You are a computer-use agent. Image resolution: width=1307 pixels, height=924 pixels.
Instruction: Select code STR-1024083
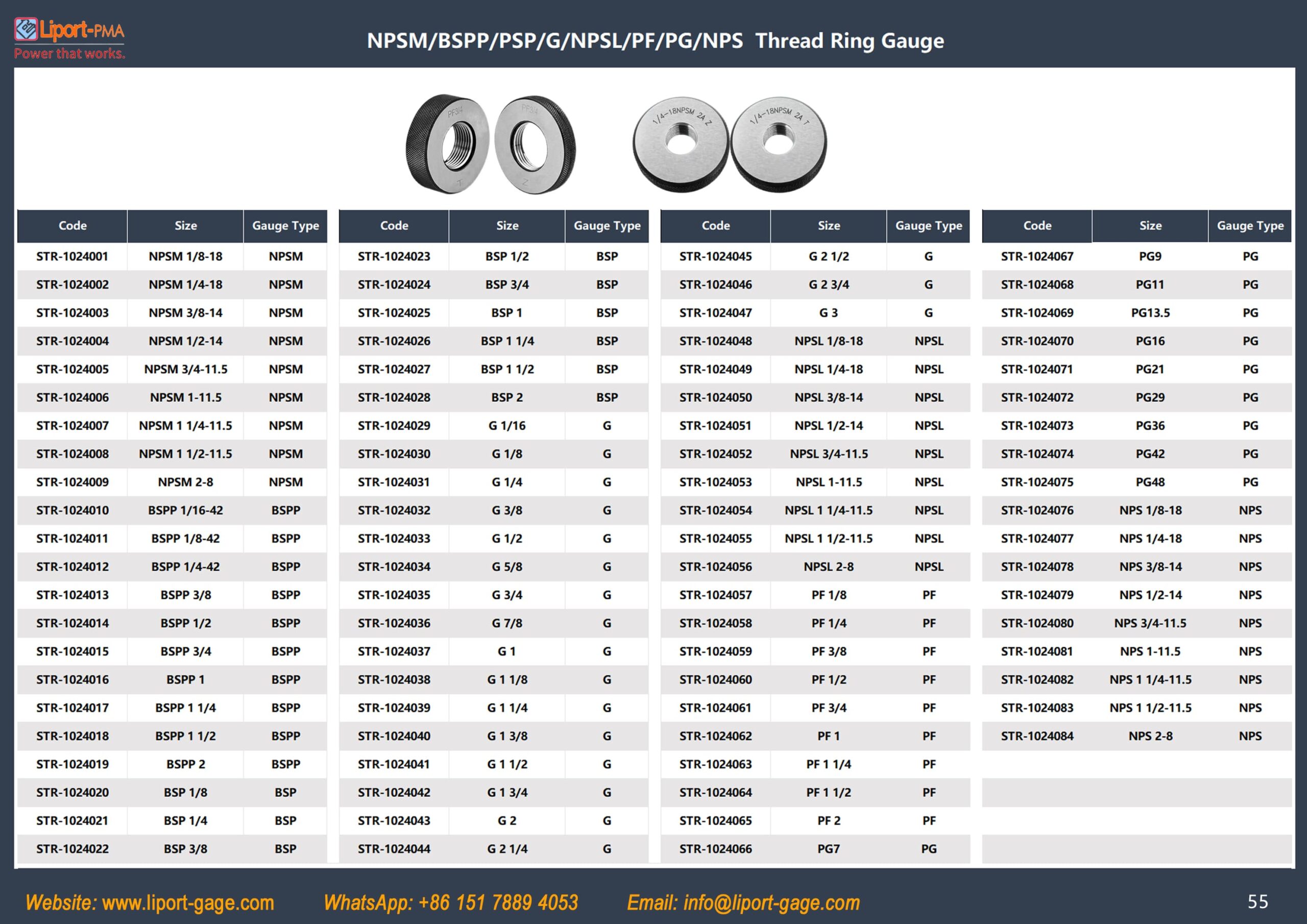tap(1037, 708)
